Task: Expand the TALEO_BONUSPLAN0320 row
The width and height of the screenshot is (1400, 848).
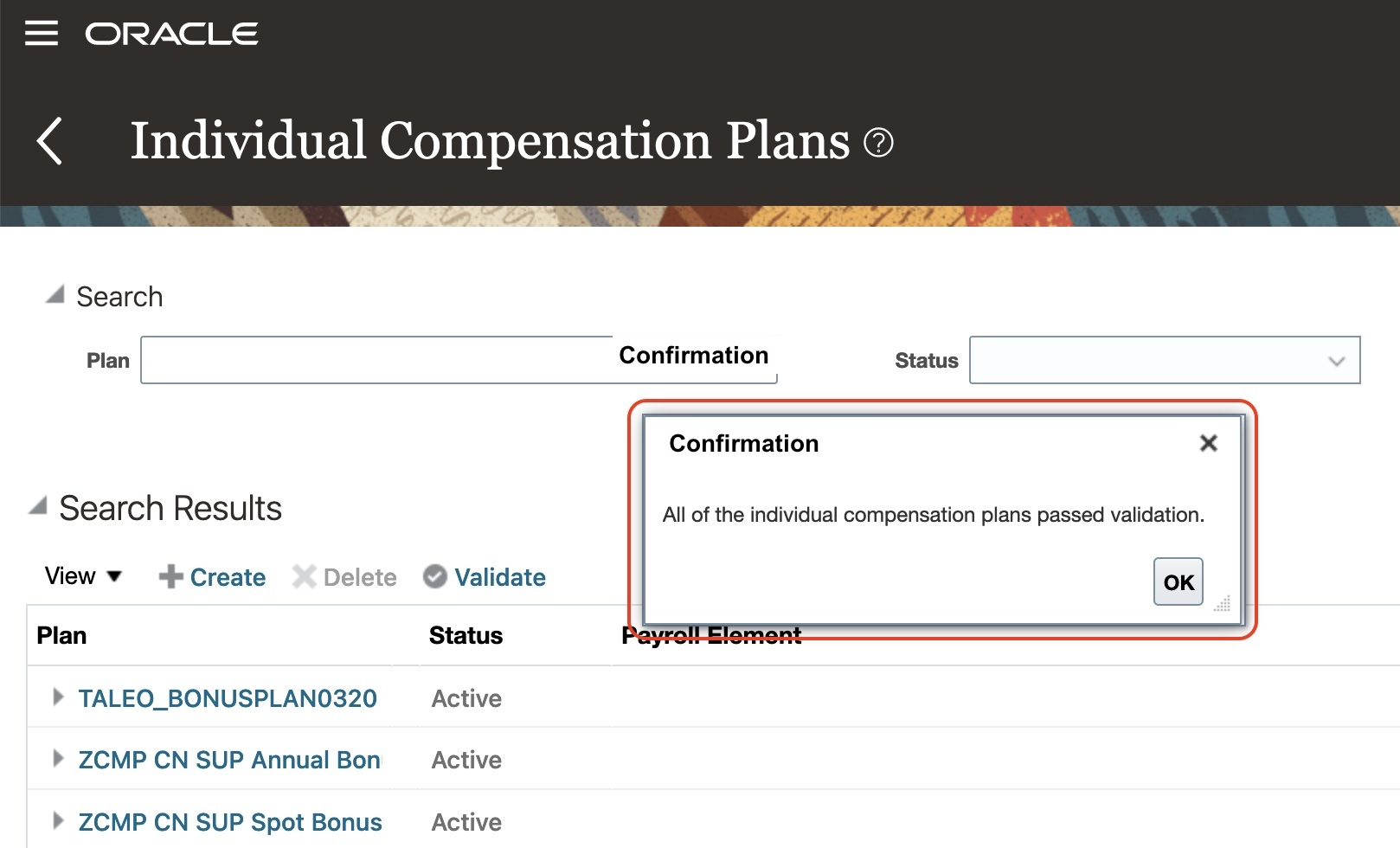Action: pyautogui.click(x=58, y=697)
